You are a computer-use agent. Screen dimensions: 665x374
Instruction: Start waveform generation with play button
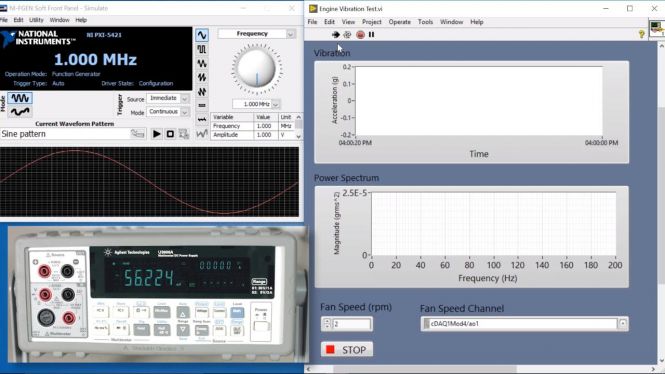point(156,134)
